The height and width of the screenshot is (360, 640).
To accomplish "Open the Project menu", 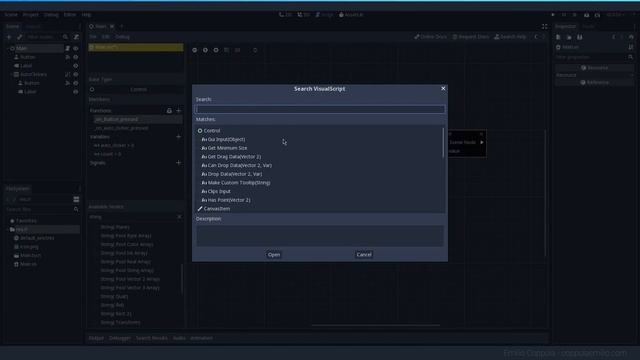I will pos(31,15).
